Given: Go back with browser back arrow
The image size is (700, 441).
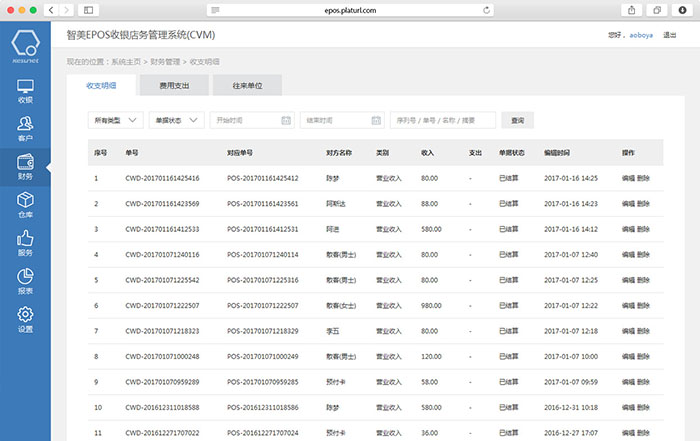Looking at the screenshot, I should click(51, 10).
